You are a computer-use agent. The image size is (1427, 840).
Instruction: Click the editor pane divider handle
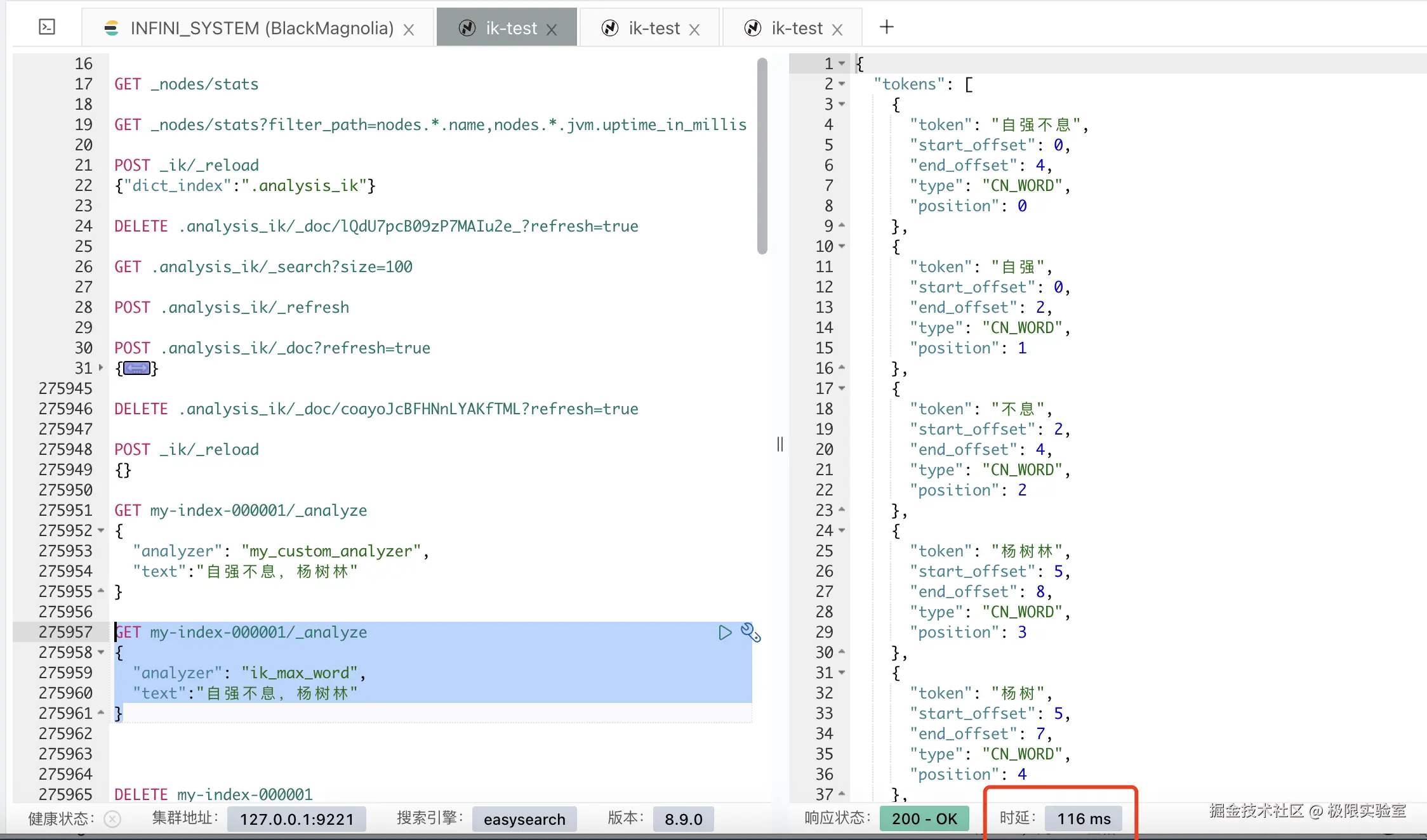coord(780,444)
